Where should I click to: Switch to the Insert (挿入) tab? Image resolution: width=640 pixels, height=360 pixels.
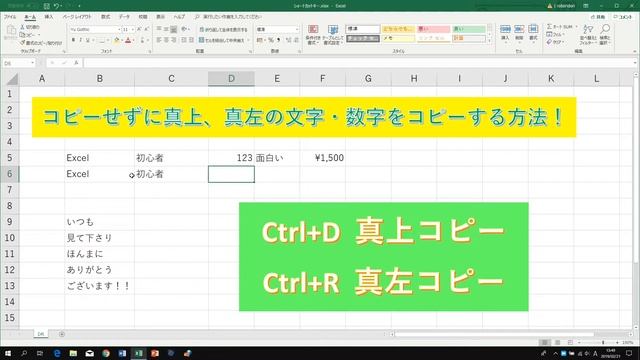point(49,17)
